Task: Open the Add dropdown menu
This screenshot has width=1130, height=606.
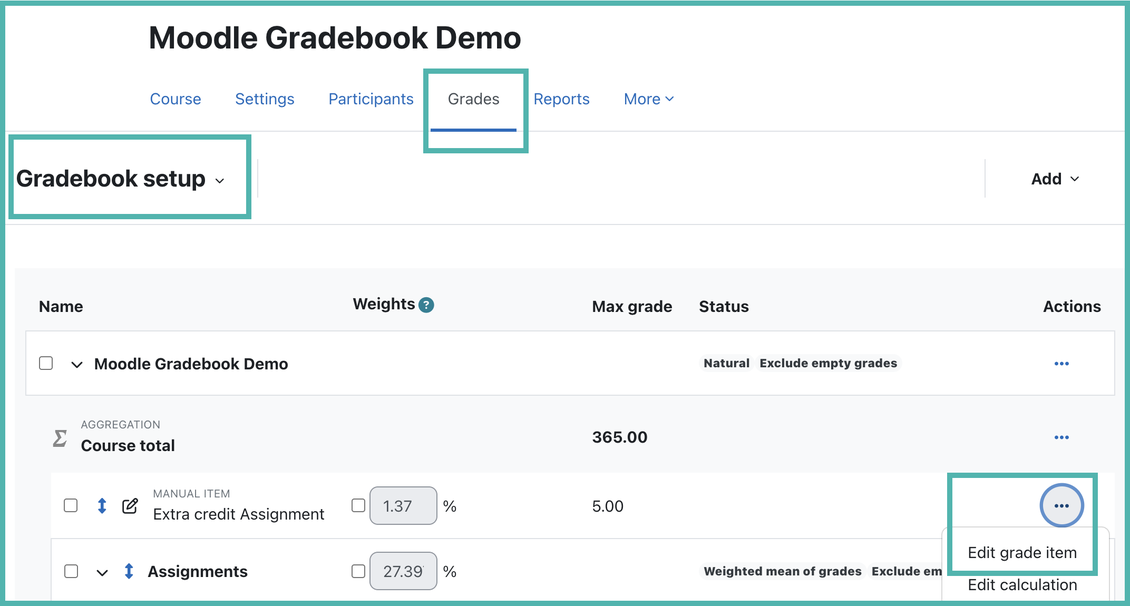Action: [x=1055, y=178]
